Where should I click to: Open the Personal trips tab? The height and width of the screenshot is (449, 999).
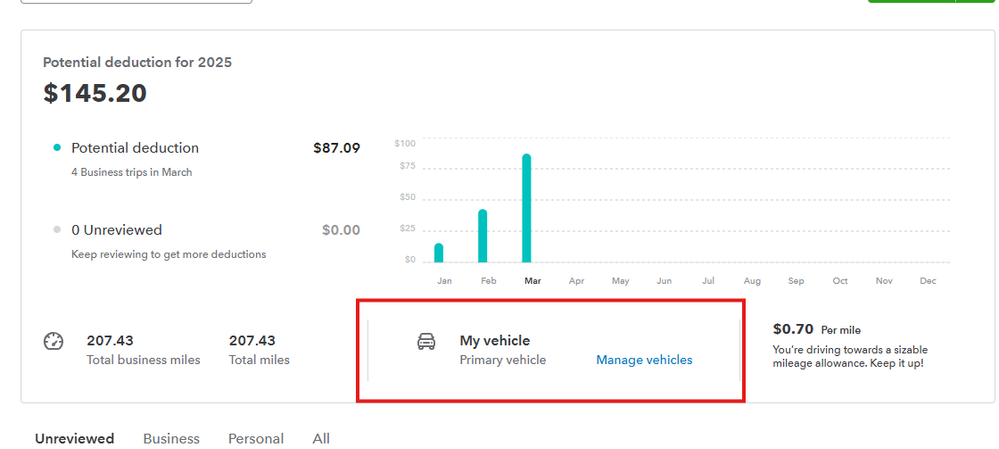tap(256, 438)
